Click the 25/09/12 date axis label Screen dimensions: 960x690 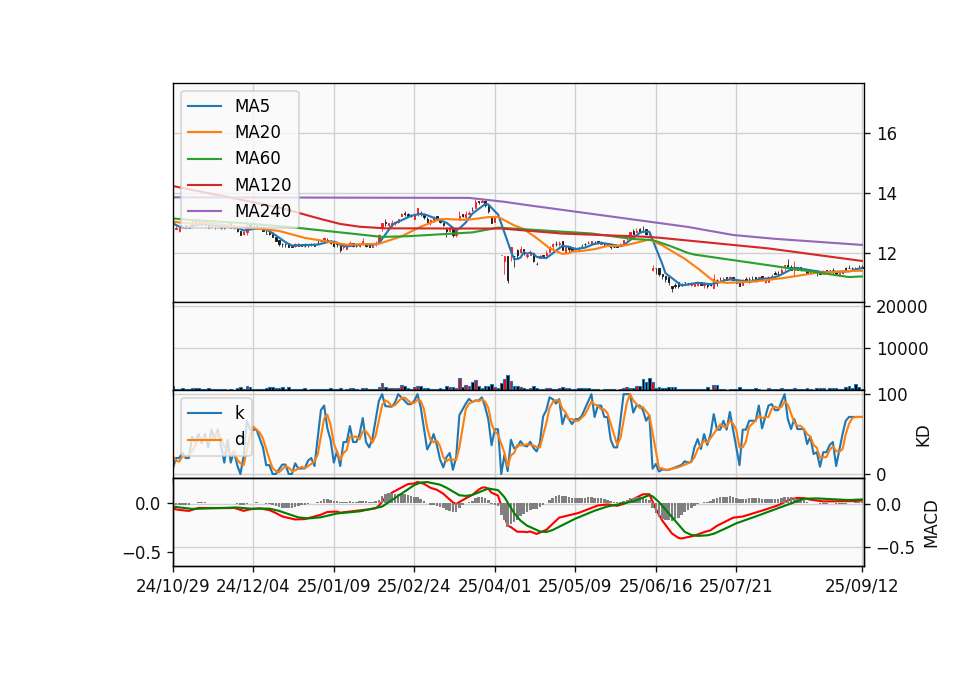pos(862,586)
